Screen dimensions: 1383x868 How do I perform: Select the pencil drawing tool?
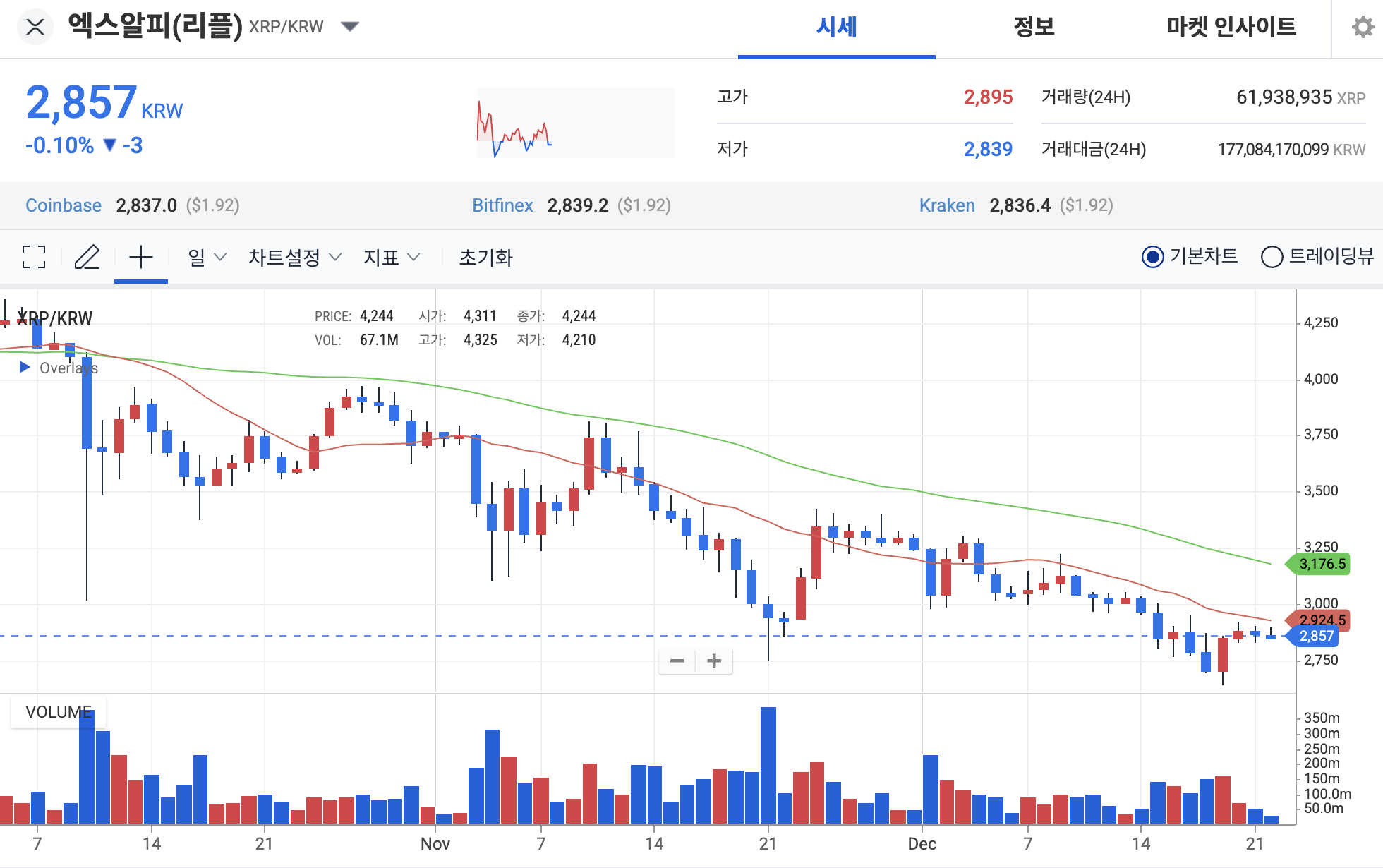point(87,258)
